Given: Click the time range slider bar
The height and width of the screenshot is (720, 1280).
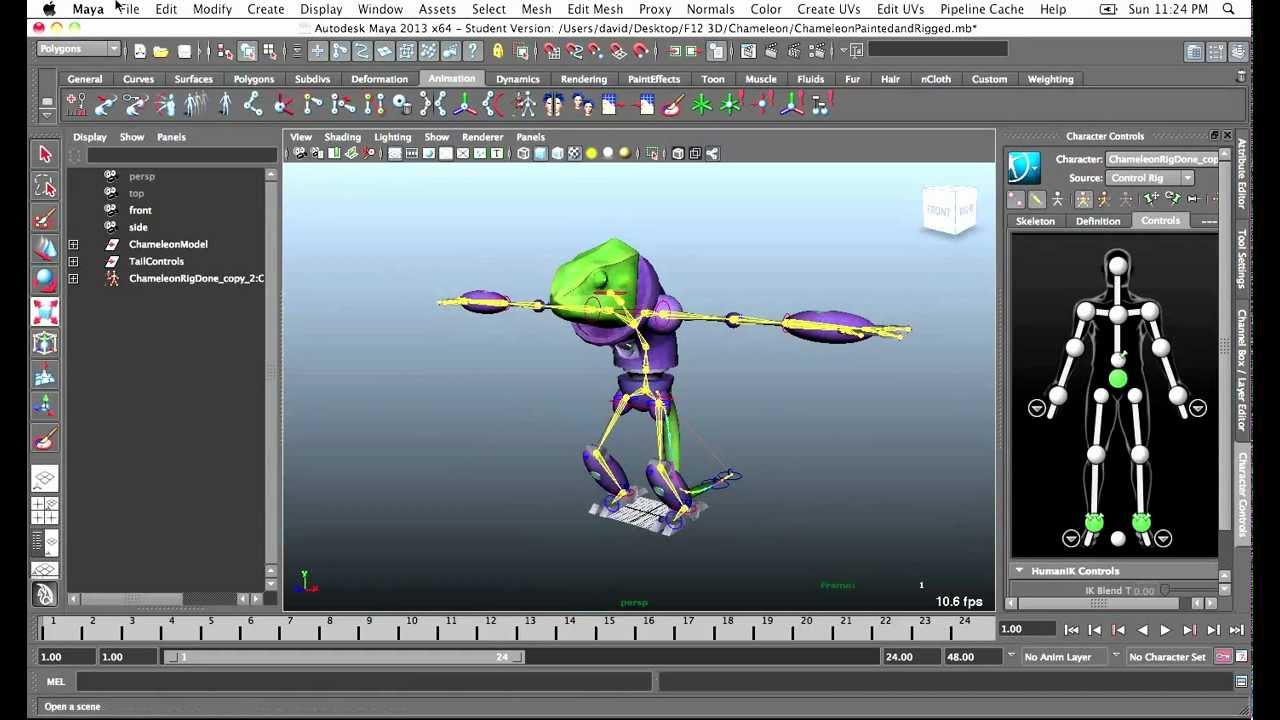Looking at the screenshot, I should tap(343, 657).
